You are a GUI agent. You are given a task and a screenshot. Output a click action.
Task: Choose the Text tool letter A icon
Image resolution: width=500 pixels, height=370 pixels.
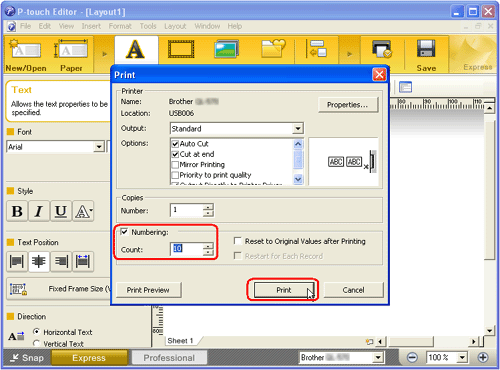[135, 49]
